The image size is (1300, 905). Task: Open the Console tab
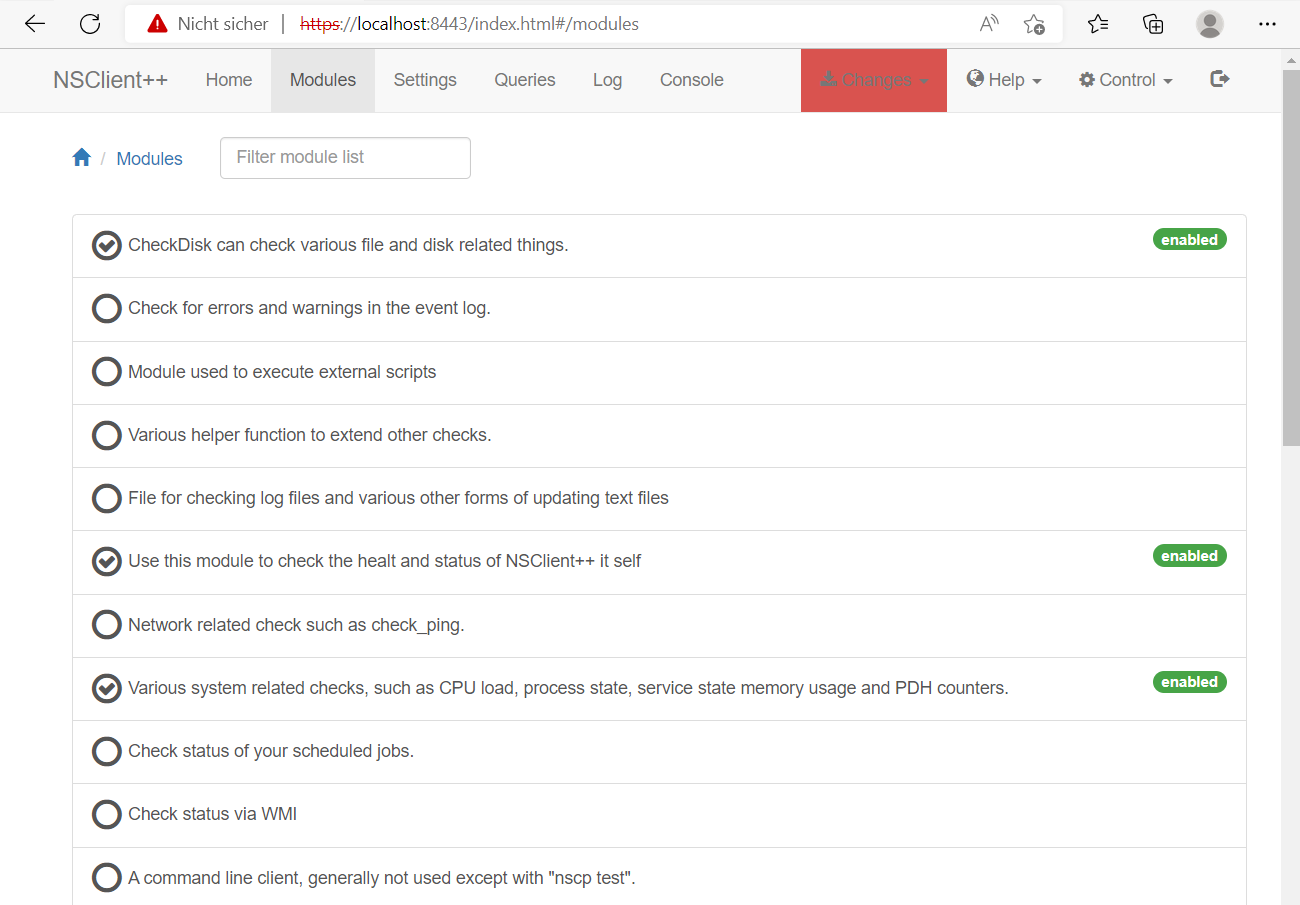692,80
